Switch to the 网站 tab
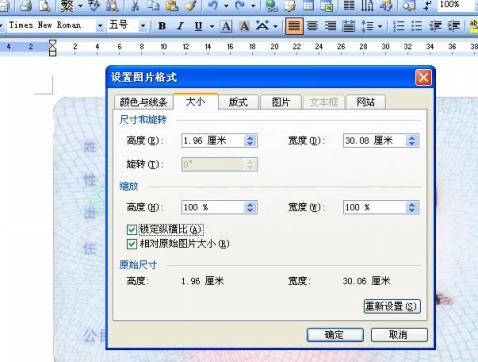The width and height of the screenshot is (478, 362). point(366,102)
